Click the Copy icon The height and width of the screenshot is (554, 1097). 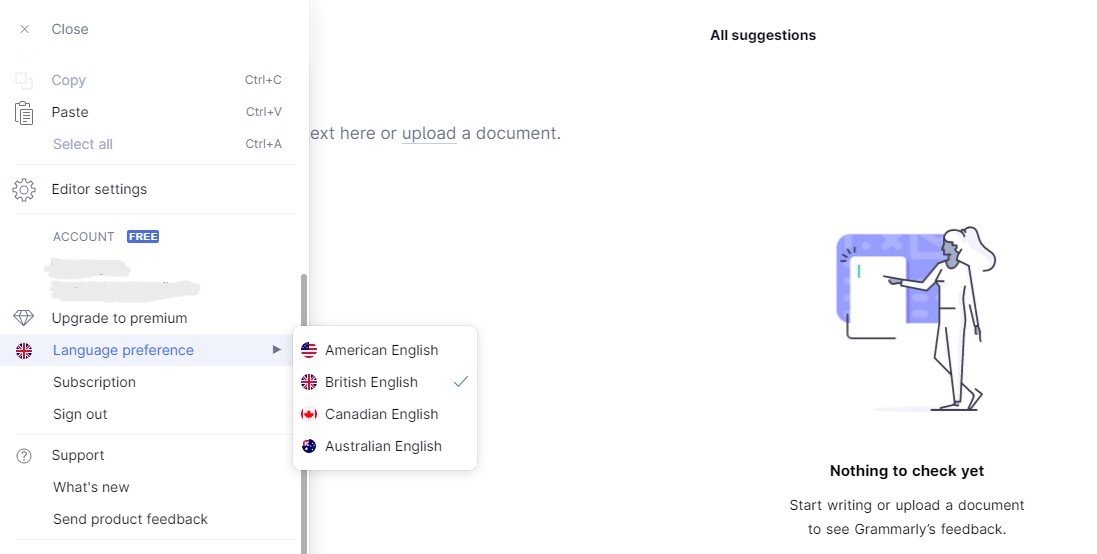point(24,80)
